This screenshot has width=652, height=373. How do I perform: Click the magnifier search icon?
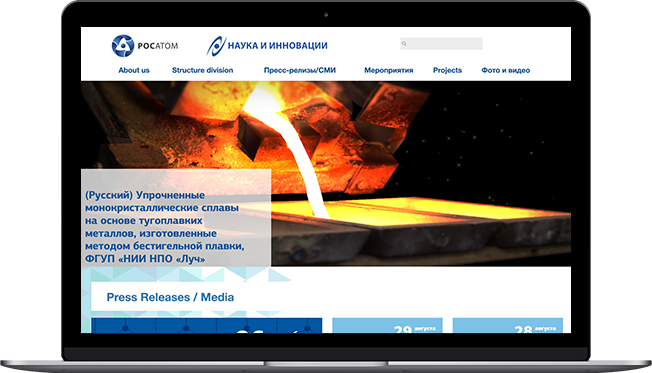(x=404, y=44)
